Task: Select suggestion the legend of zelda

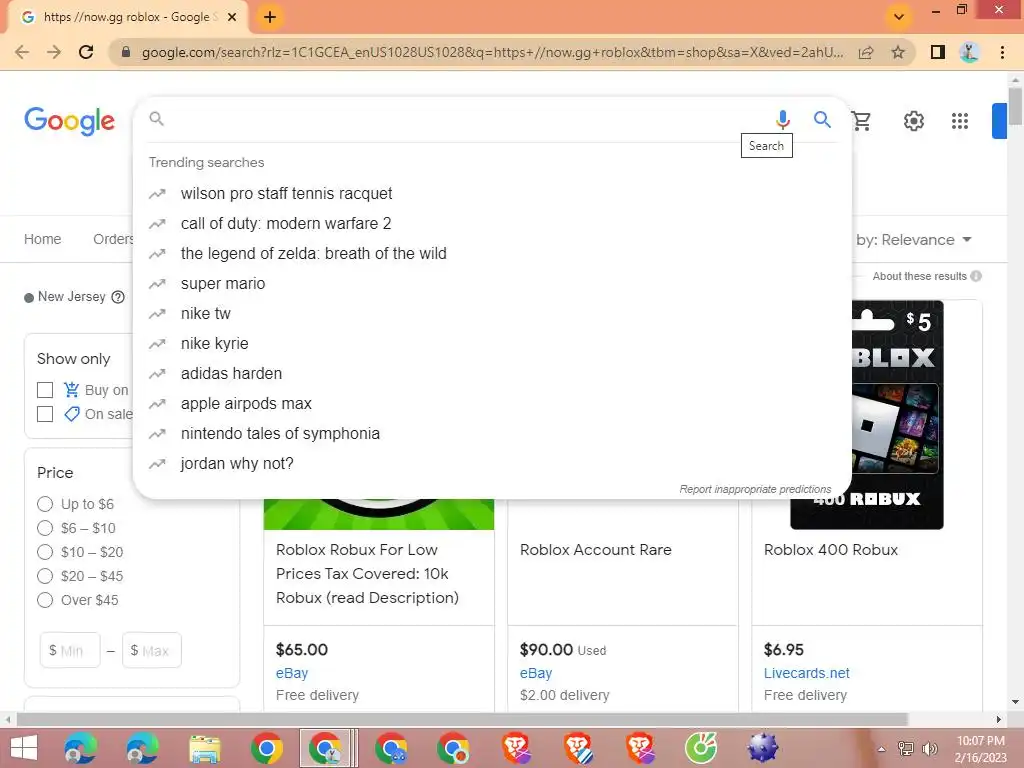Action: 492,253
